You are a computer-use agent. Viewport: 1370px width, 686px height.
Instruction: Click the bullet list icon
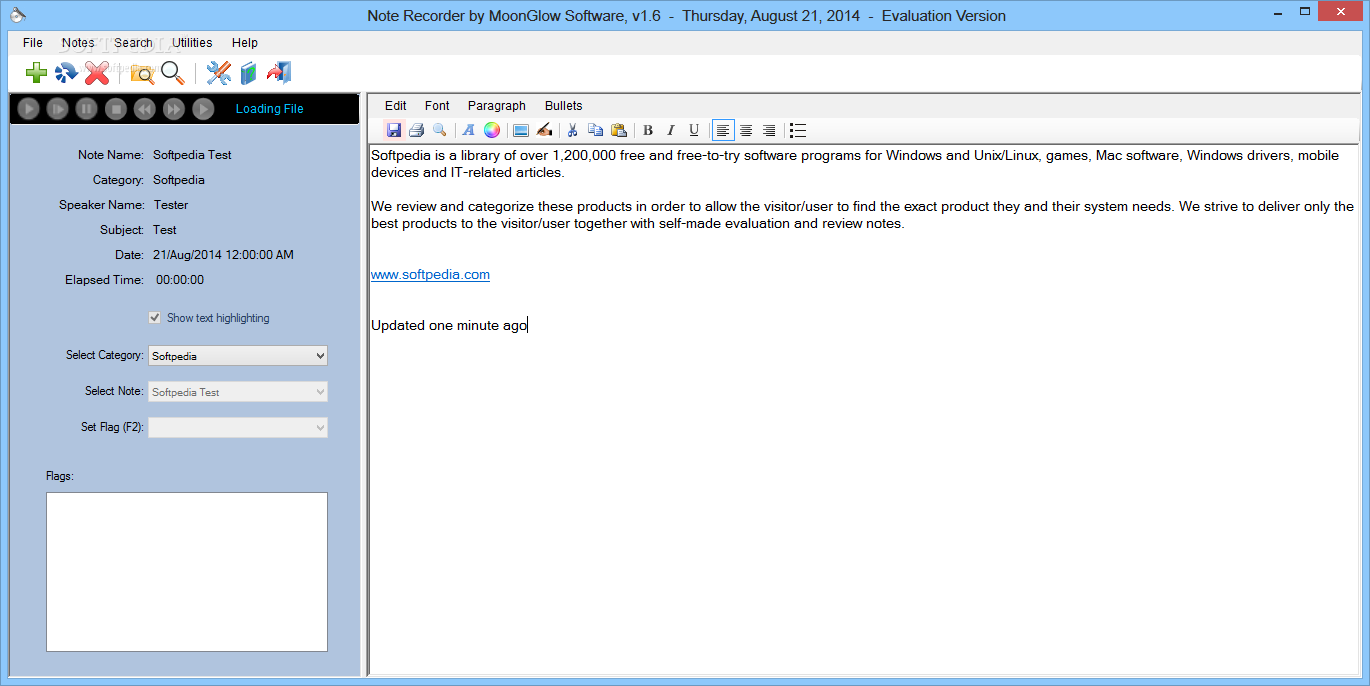[x=798, y=130]
